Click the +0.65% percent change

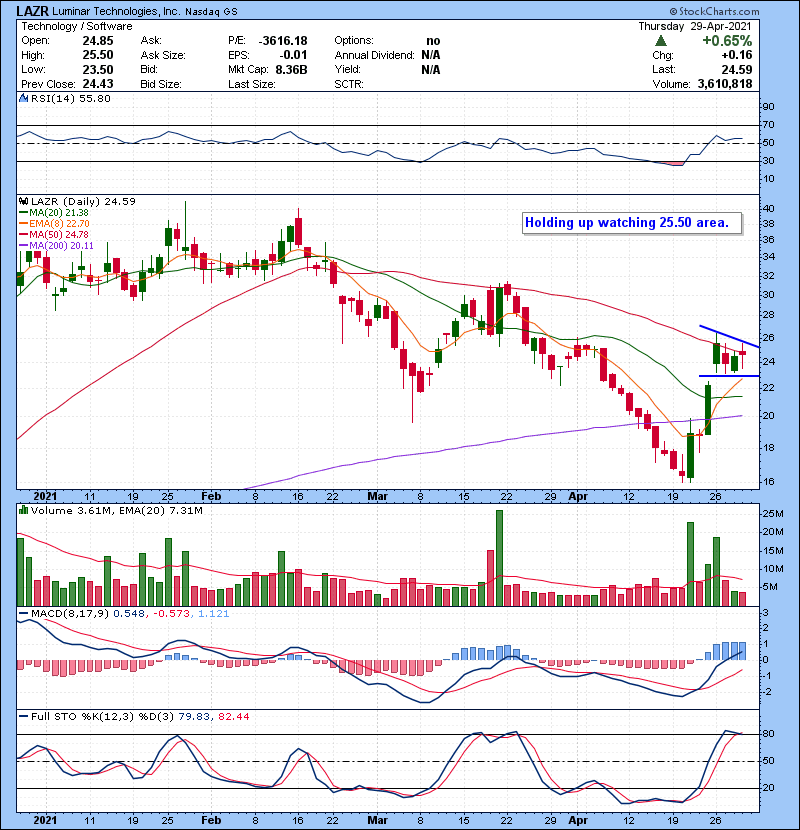727,41
